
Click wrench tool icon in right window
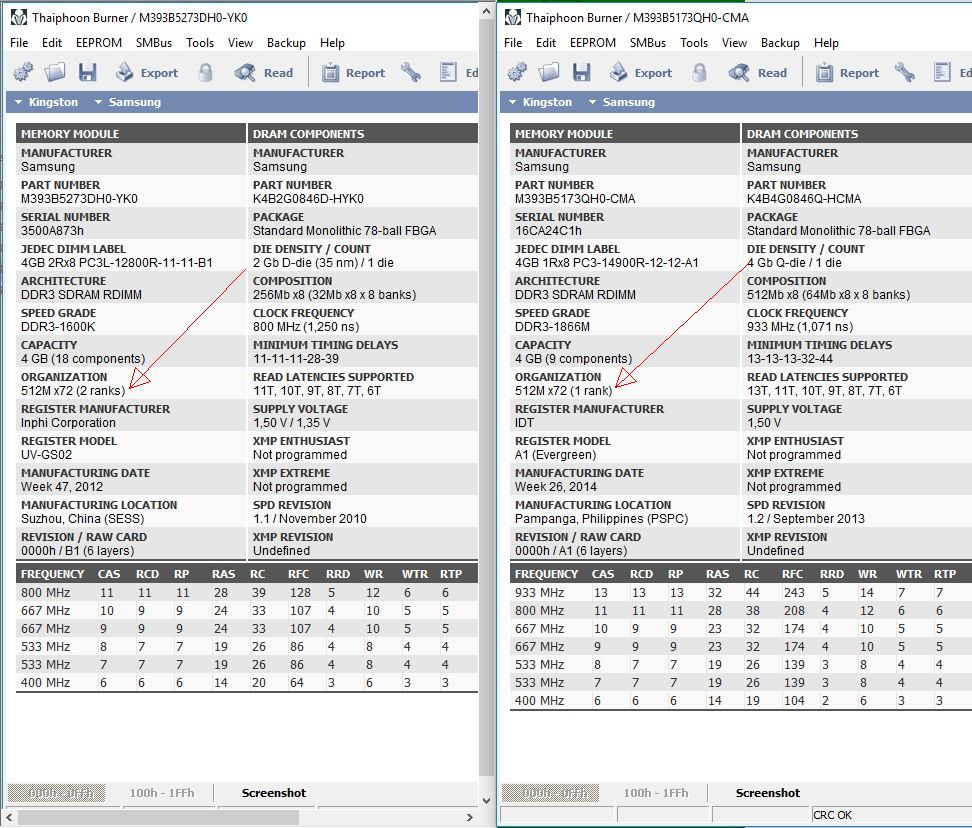click(905, 73)
